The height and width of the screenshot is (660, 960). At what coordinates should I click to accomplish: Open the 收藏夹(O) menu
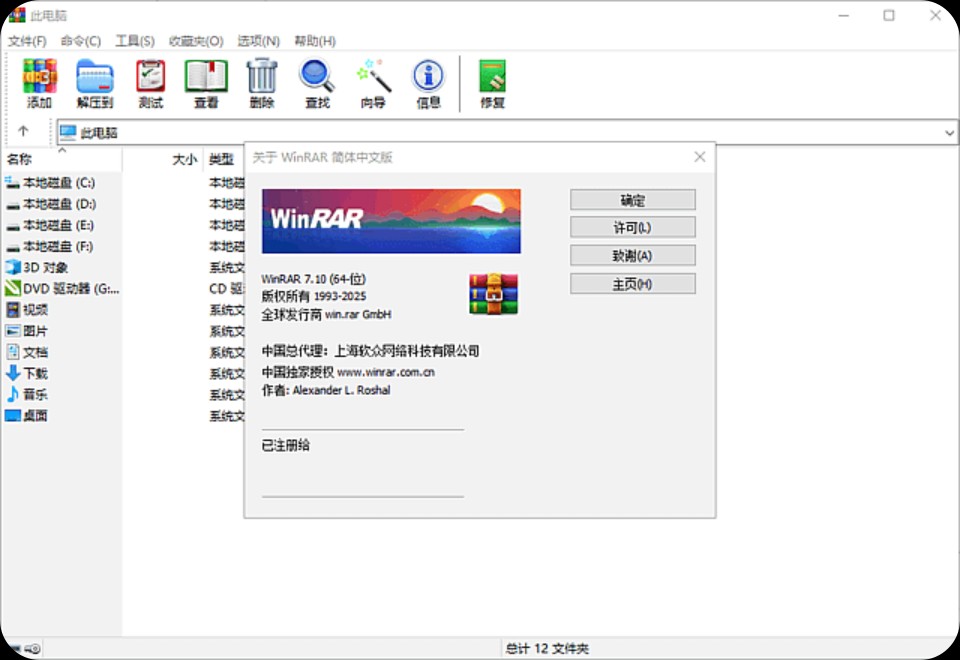[x=196, y=41]
